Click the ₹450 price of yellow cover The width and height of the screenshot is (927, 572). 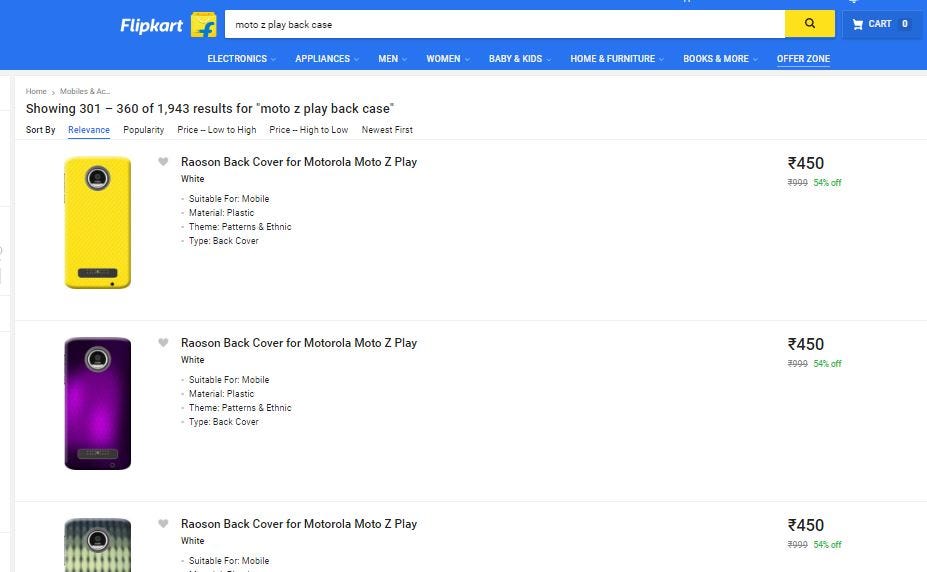(x=805, y=163)
